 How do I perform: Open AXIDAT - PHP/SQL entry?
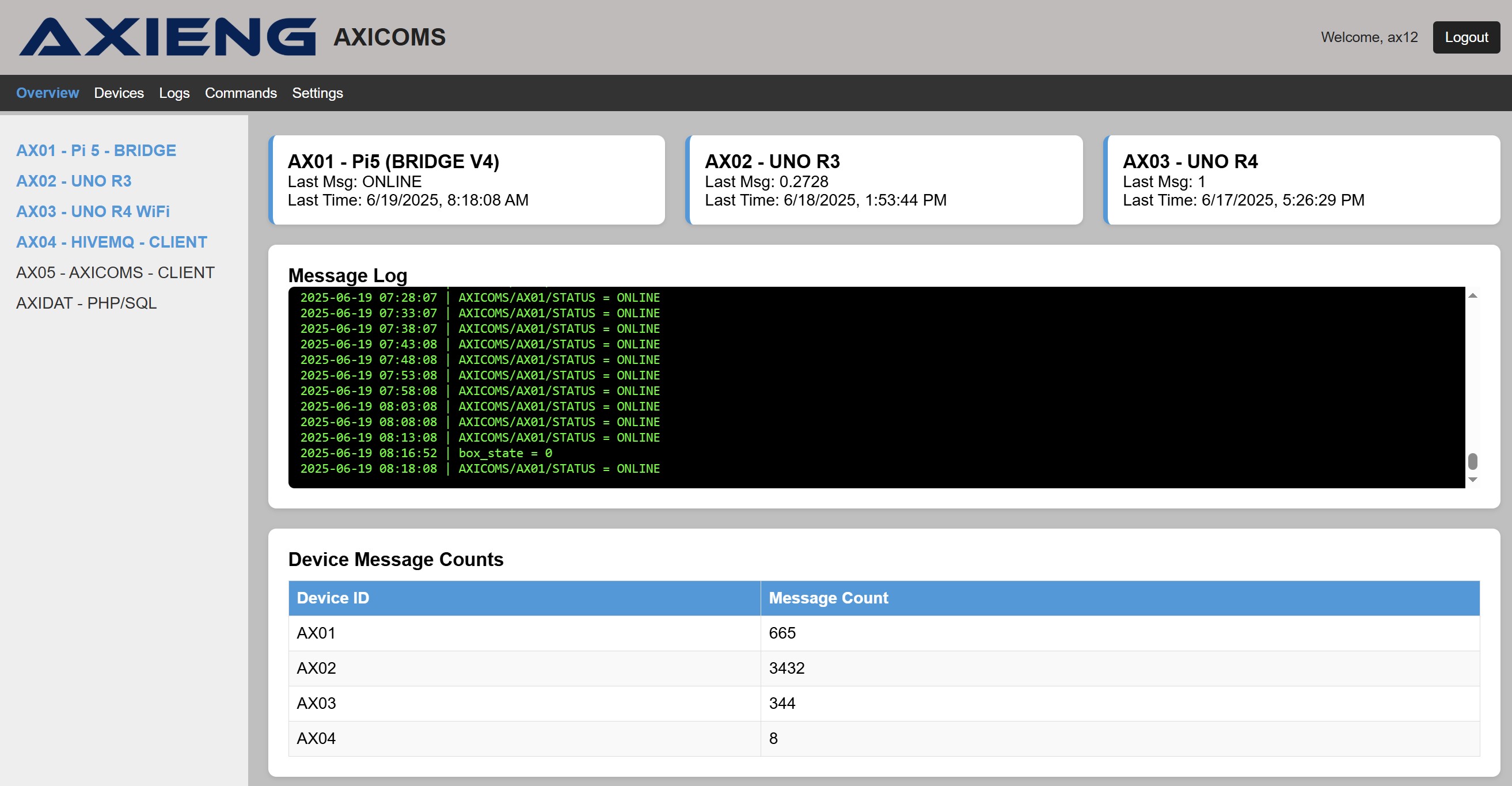(x=86, y=302)
